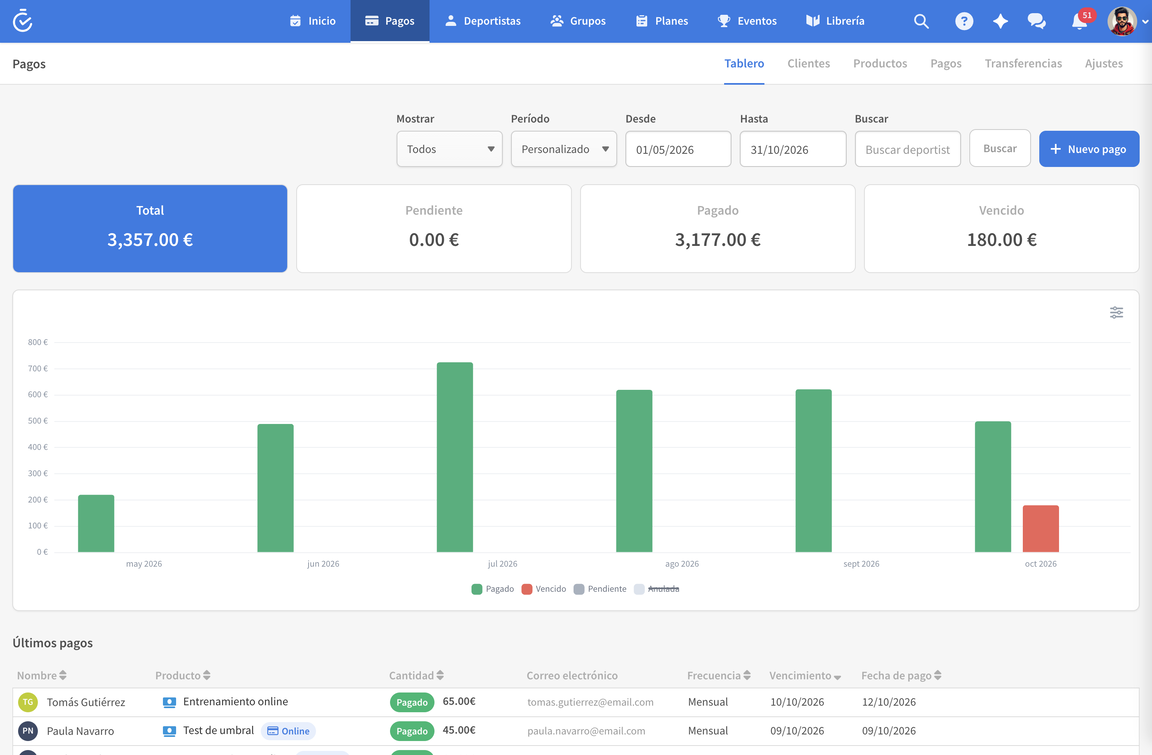Open the Mostrar dropdown set to Todos
Image resolution: width=1152 pixels, height=755 pixels.
click(450, 149)
